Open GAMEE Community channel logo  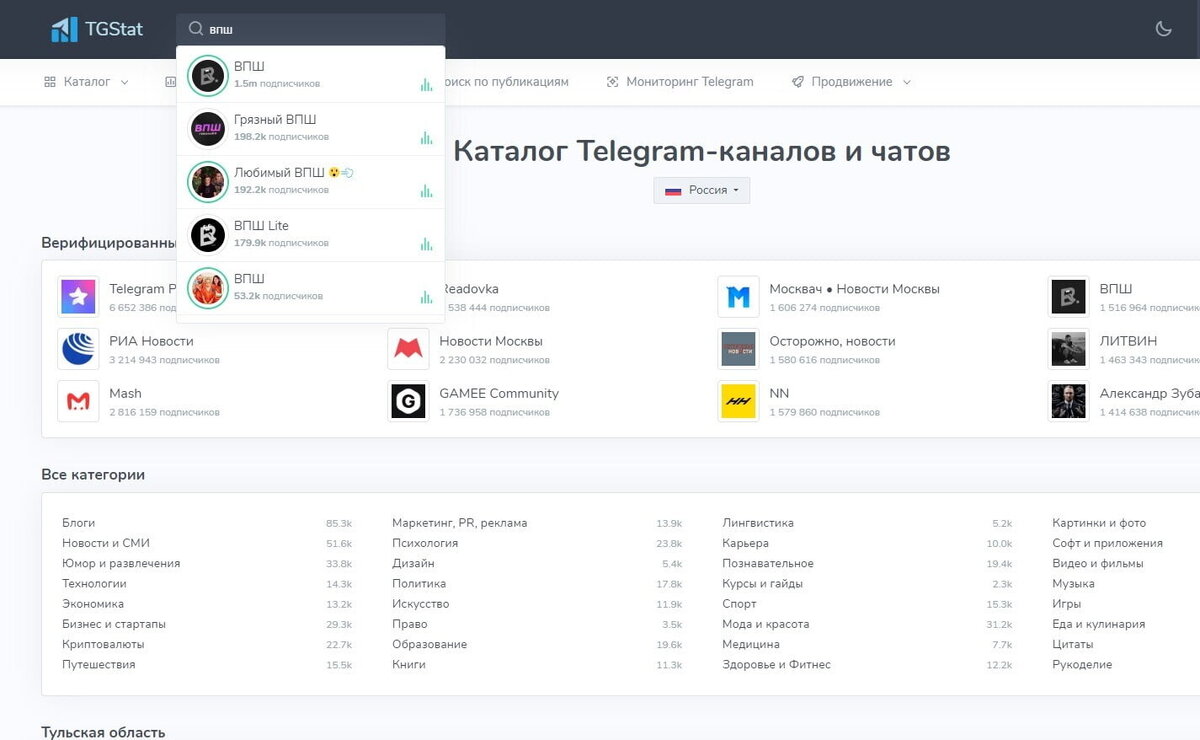408,401
